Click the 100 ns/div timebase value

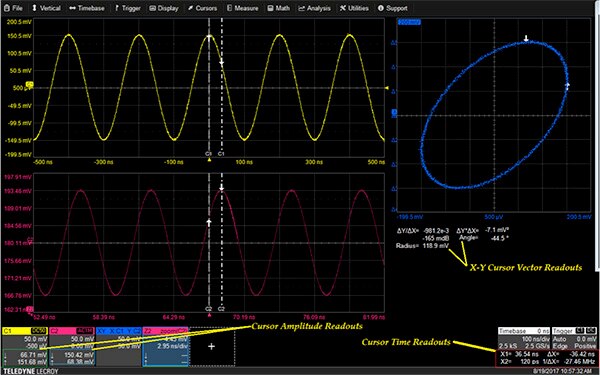535,339
